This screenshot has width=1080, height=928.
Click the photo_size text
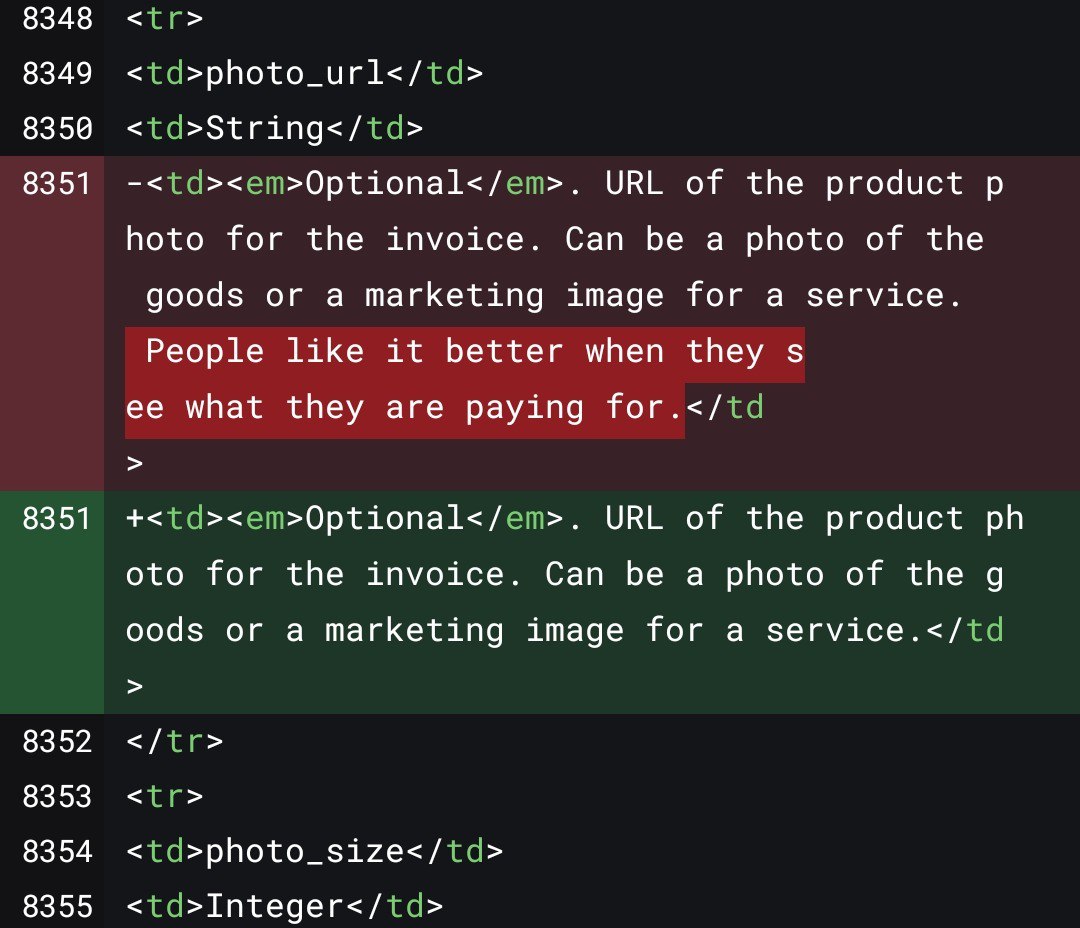[x=305, y=852]
